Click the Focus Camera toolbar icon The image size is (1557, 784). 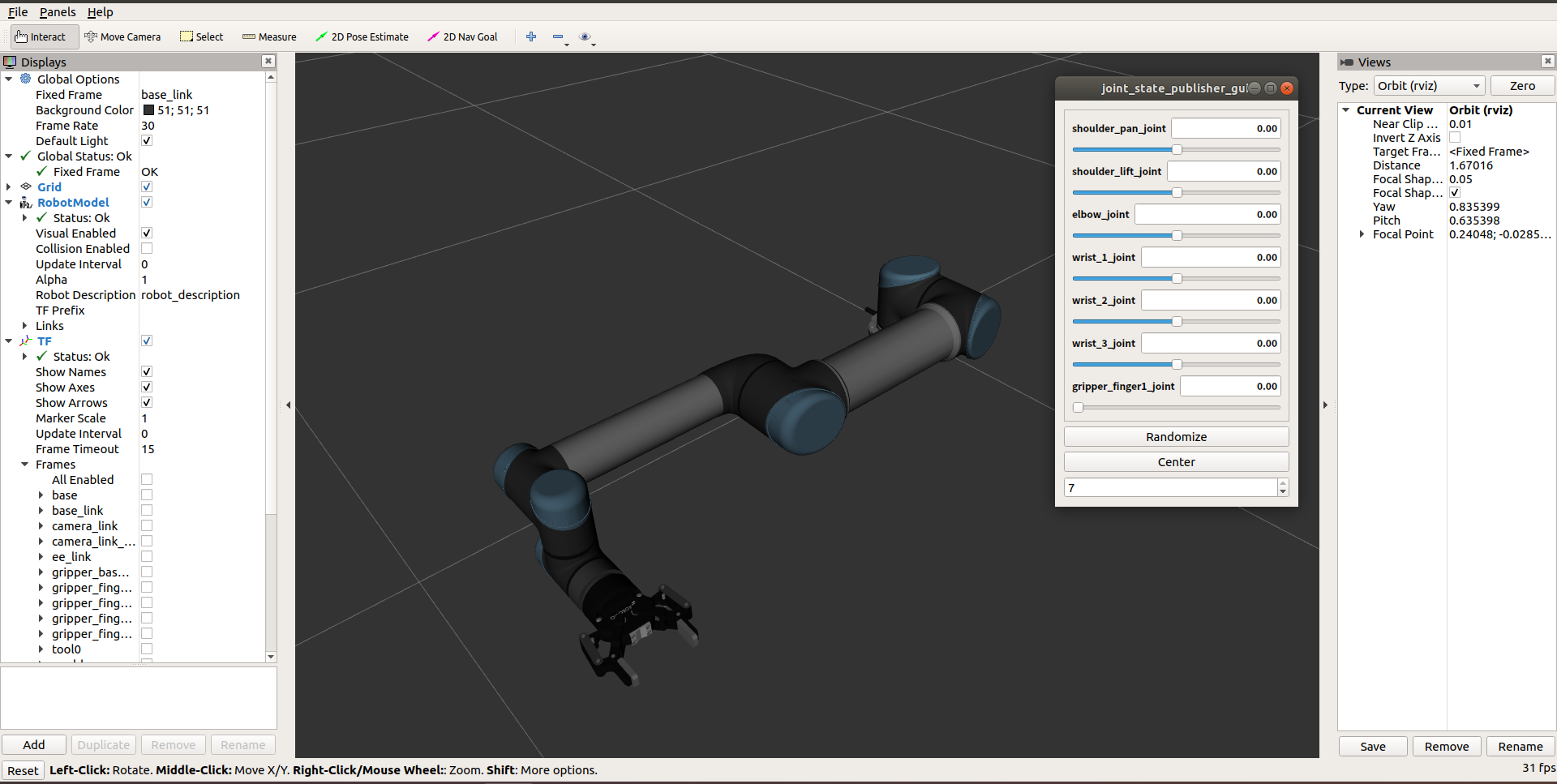click(586, 37)
